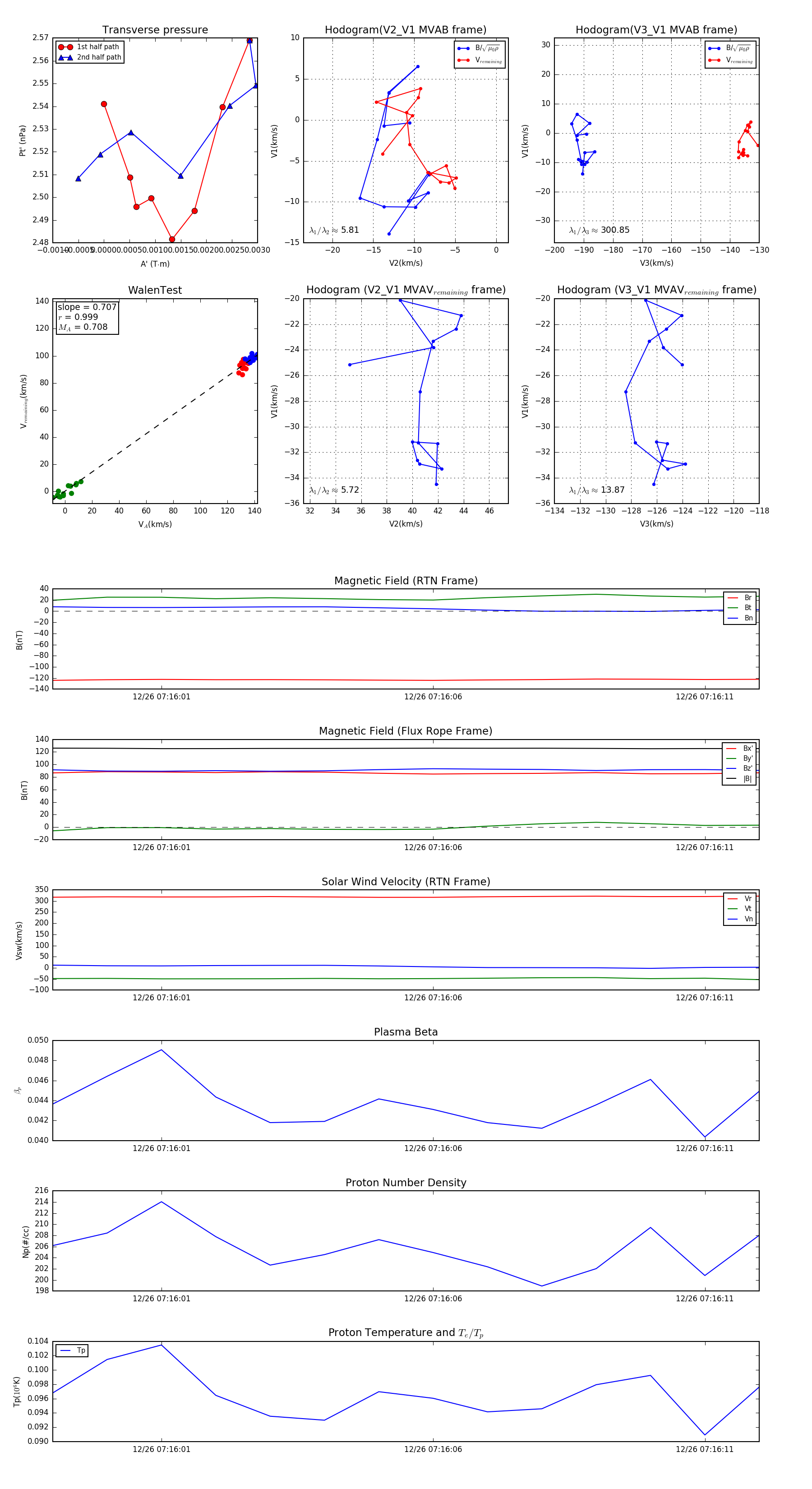This screenshot has height=1489, width=812.
Task: Click the 'Solar Wind Velocity (RTN Frame)' title
Action: 406,882
